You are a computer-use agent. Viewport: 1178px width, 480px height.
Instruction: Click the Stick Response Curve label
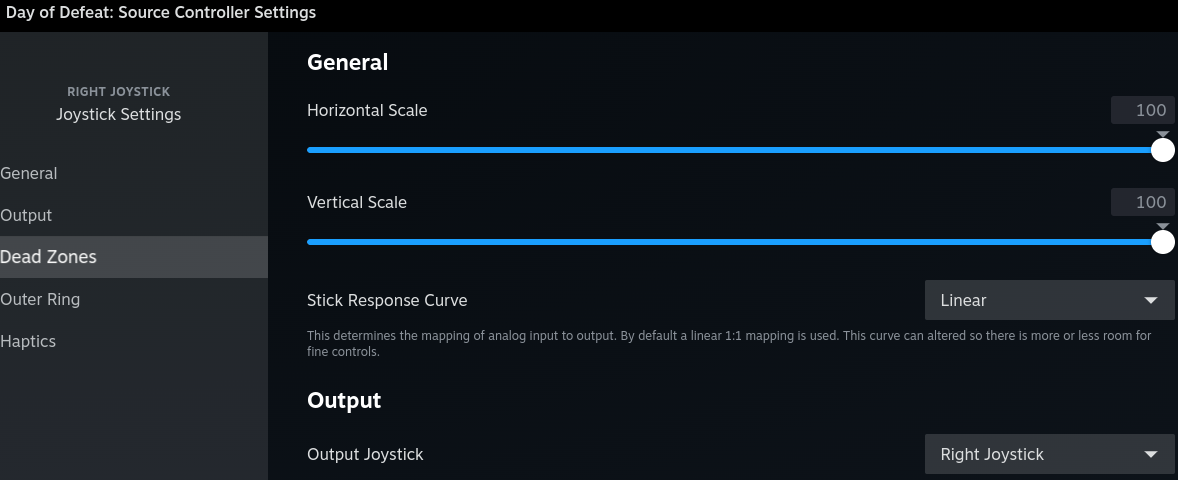(387, 300)
